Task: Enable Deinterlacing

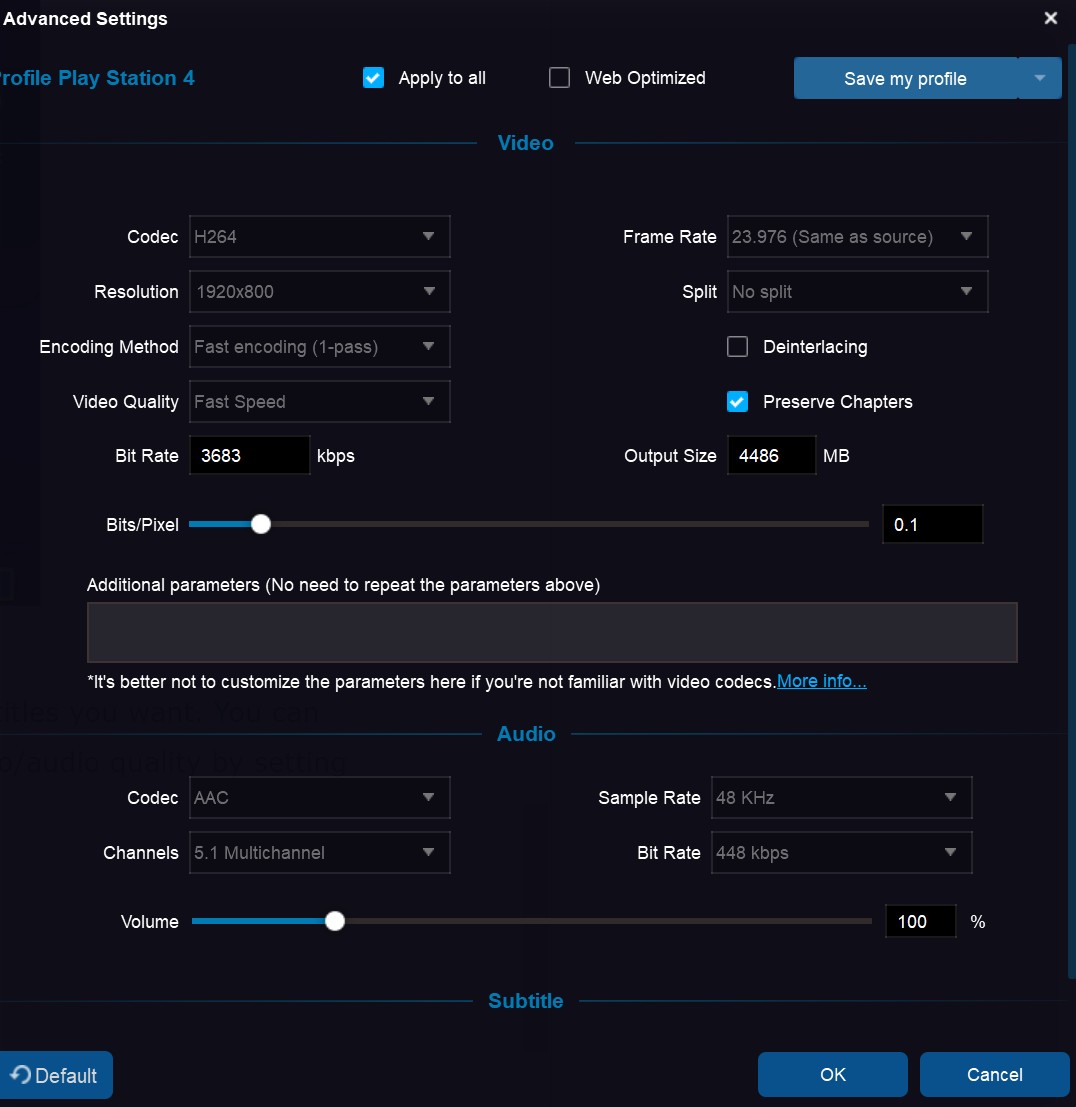Action: click(737, 347)
